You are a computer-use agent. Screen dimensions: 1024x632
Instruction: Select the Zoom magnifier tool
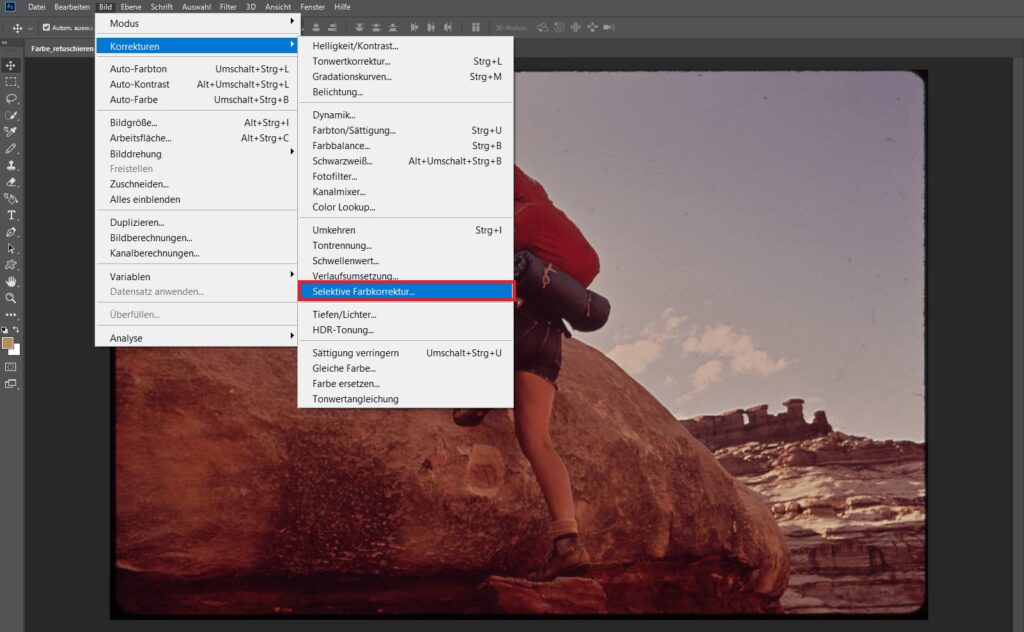pos(11,298)
